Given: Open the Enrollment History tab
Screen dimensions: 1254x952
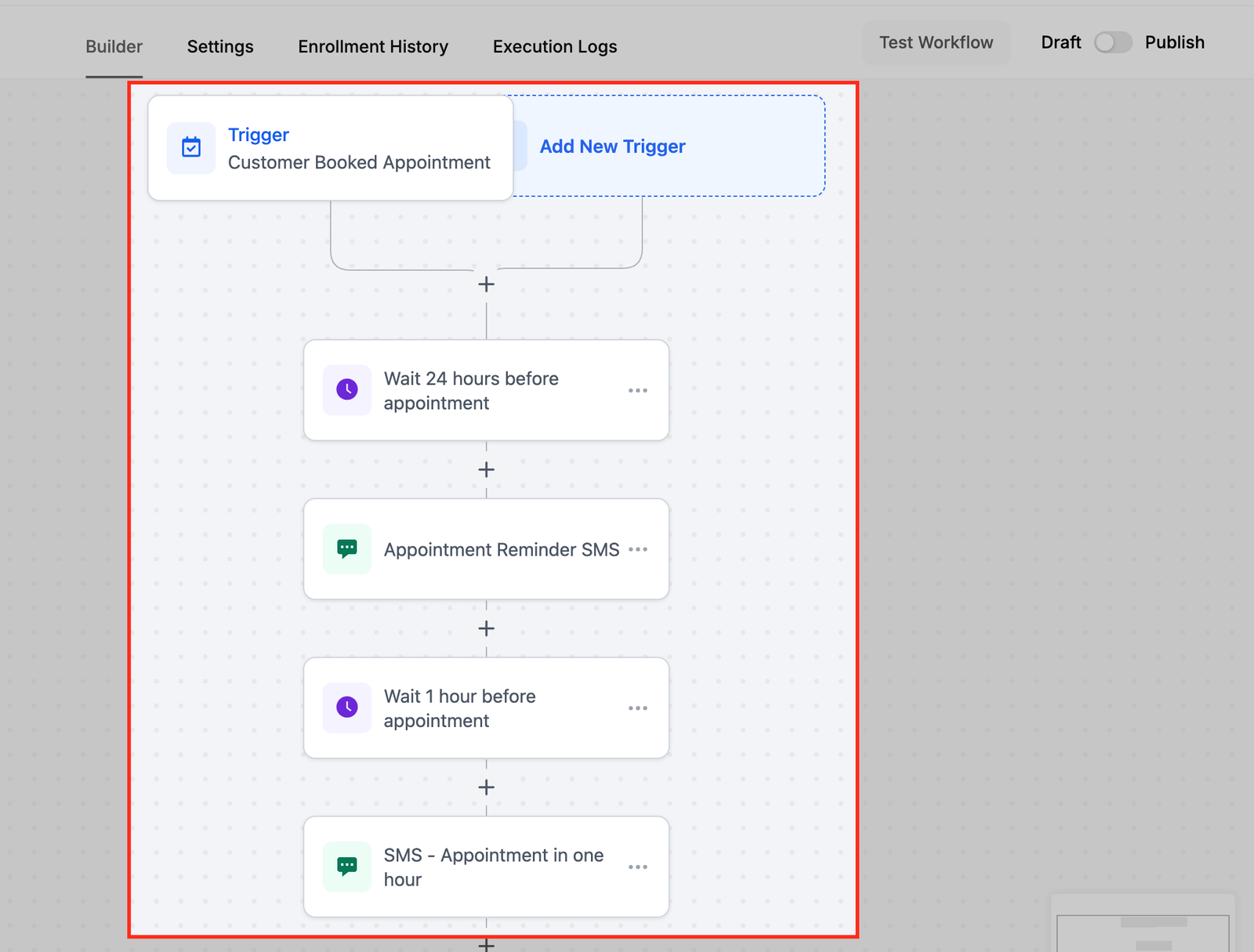Looking at the screenshot, I should click(x=373, y=47).
